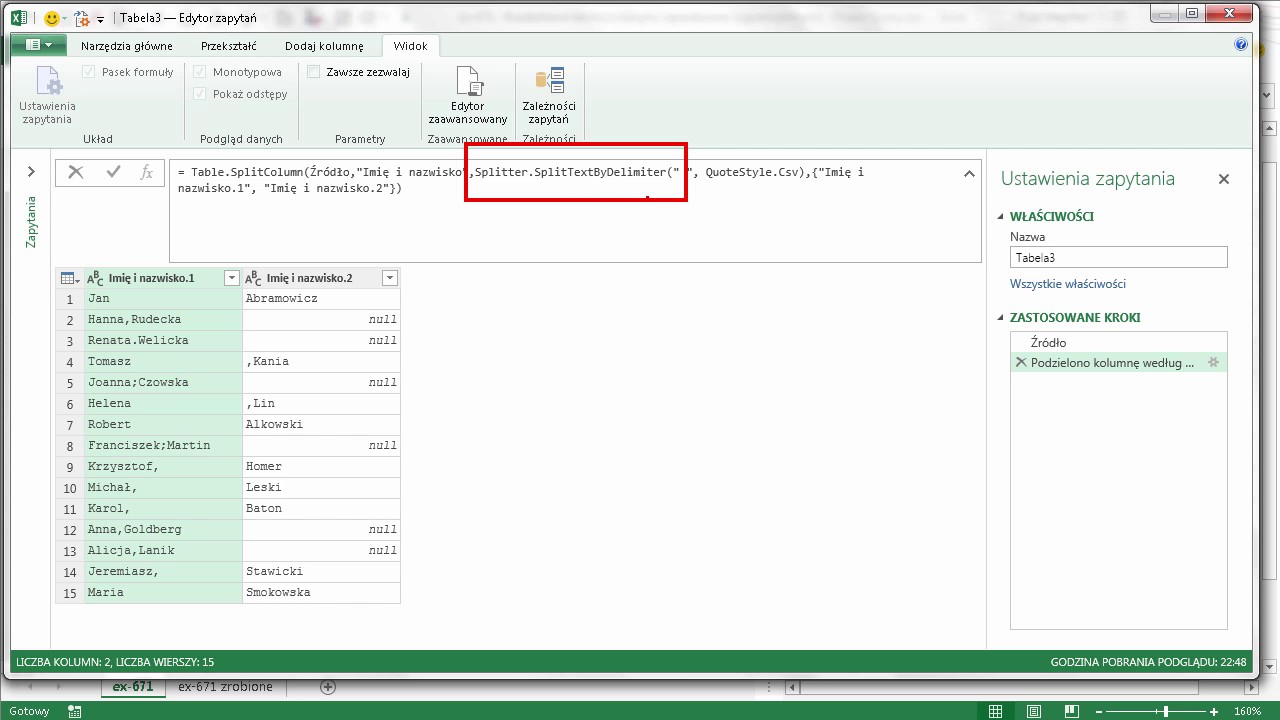1280x720 pixels.
Task: Collapse the ZASTOSOWANE KROKI section
Action: click(1001, 318)
